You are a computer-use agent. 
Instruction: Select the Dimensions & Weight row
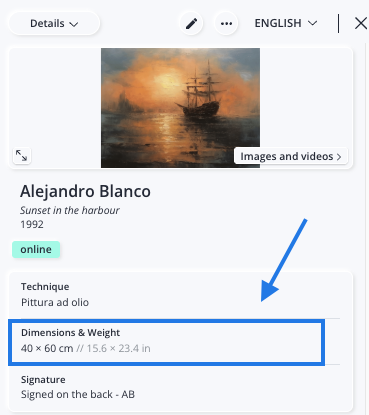point(166,342)
